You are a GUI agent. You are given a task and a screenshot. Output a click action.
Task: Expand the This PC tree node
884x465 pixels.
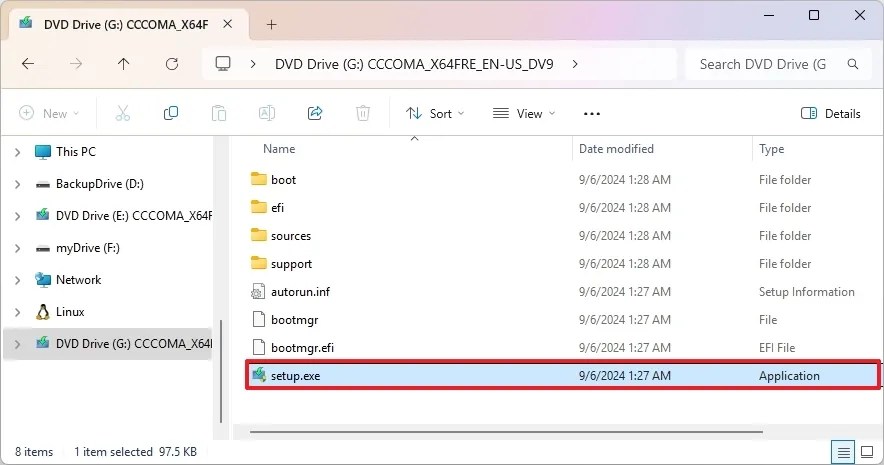click(x=17, y=152)
